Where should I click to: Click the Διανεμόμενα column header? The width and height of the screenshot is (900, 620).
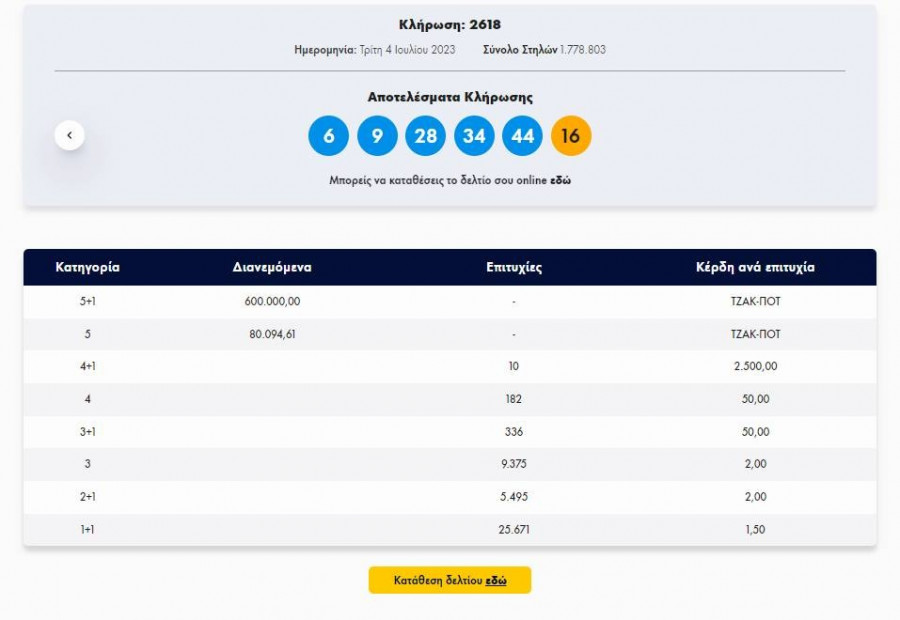pyautogui.click(x=272, y=267)
